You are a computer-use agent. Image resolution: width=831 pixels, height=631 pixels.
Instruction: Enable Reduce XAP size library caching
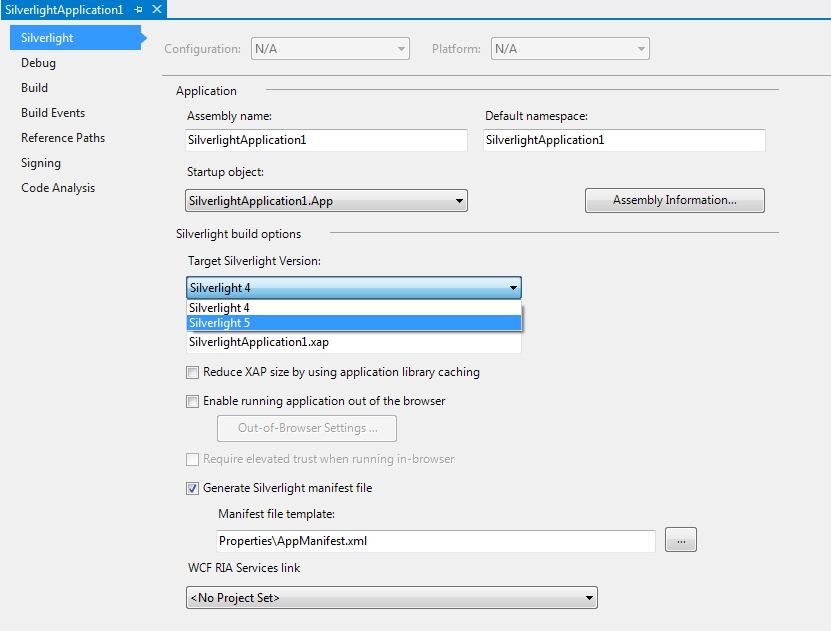click(x=193, y=373)
